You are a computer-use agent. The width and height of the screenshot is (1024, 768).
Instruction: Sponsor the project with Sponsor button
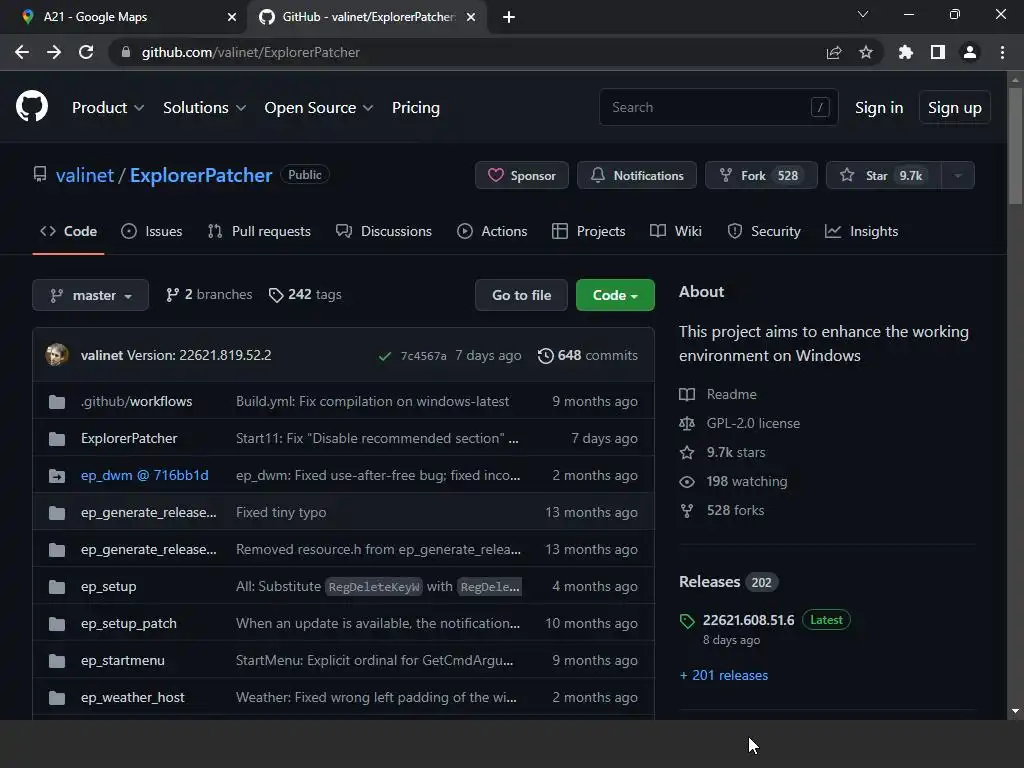[522, 175]
